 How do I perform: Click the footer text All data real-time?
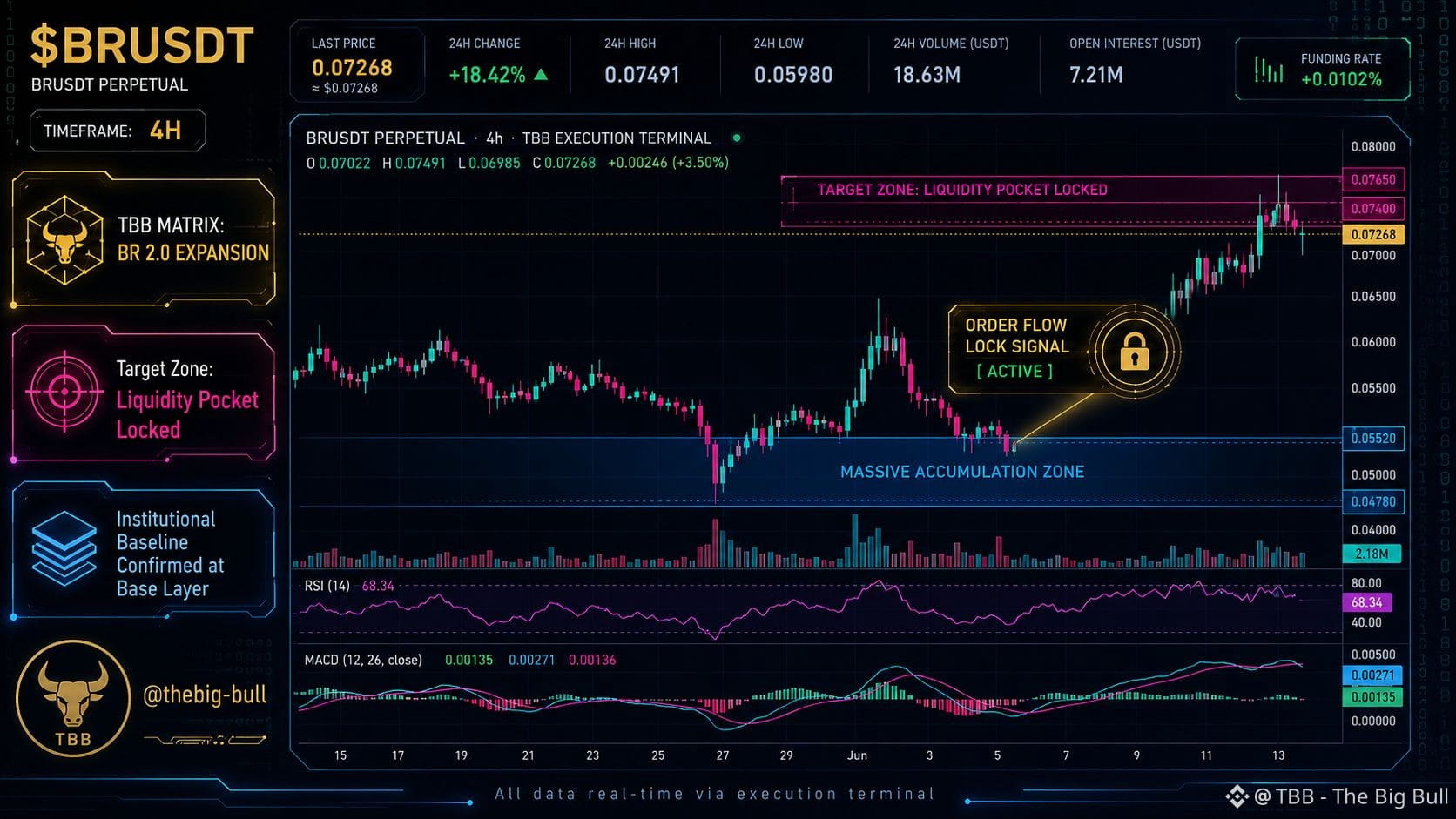[x=714, y=794]
